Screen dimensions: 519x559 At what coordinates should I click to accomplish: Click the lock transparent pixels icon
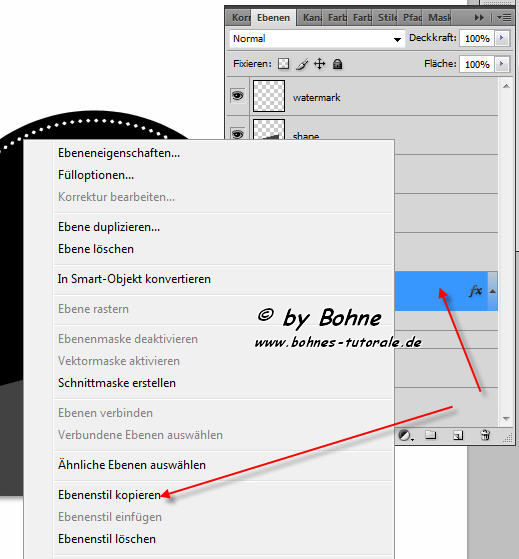[x=283, y=64]
